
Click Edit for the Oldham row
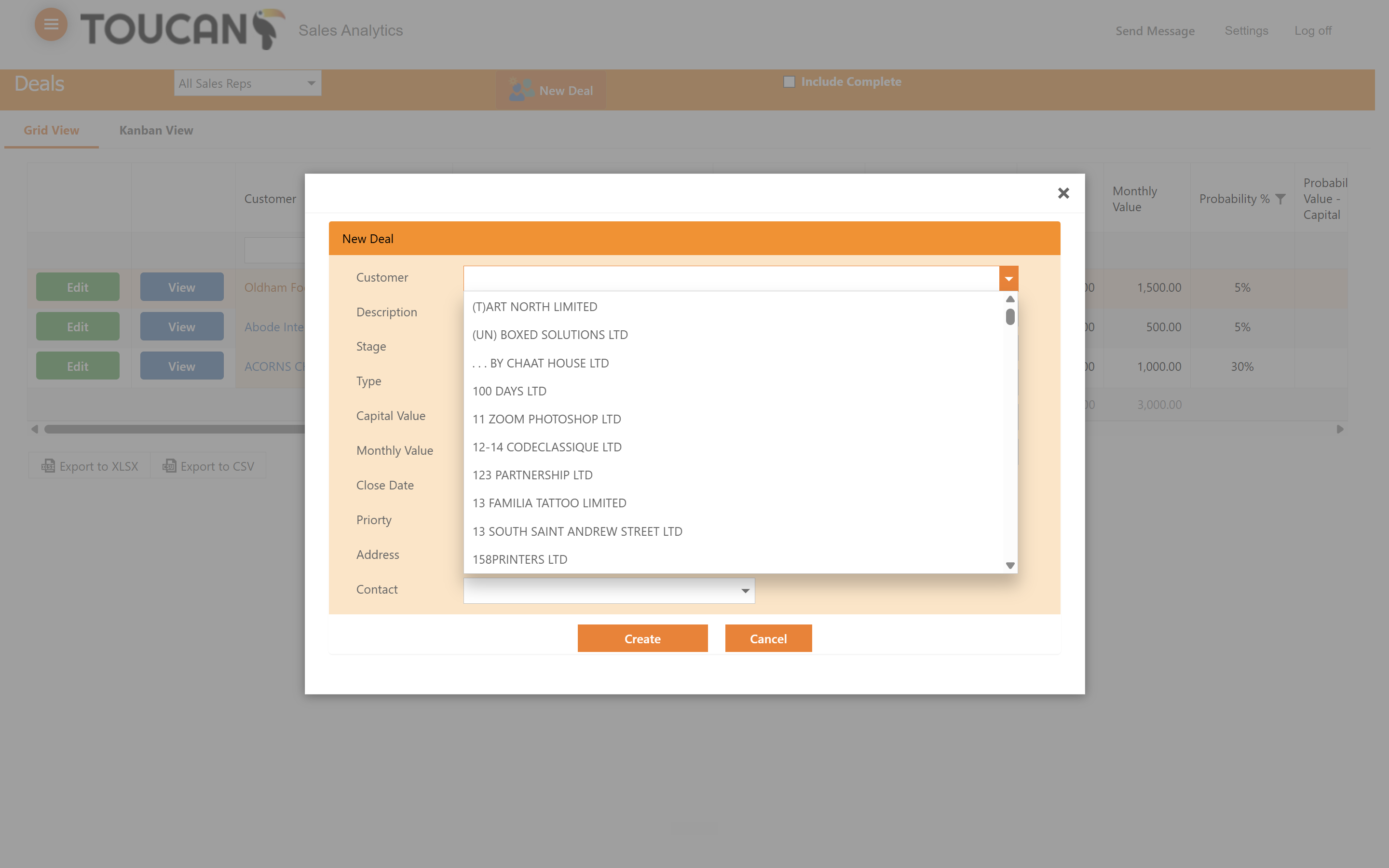click(x=78, y=287)
